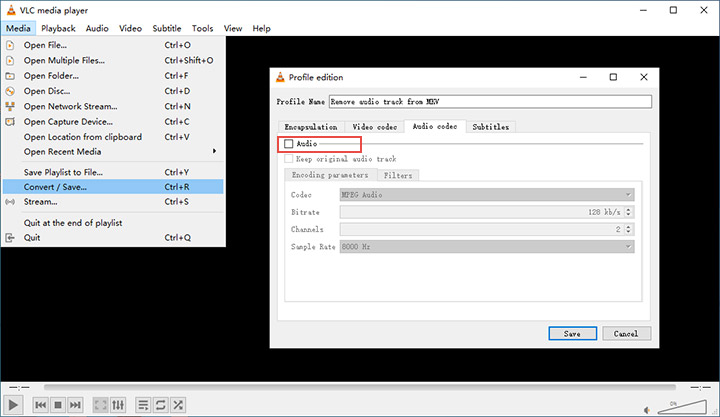Screen dimensions: 720x417
Task: Open the Subtitle menu
Action: (167, 28)
